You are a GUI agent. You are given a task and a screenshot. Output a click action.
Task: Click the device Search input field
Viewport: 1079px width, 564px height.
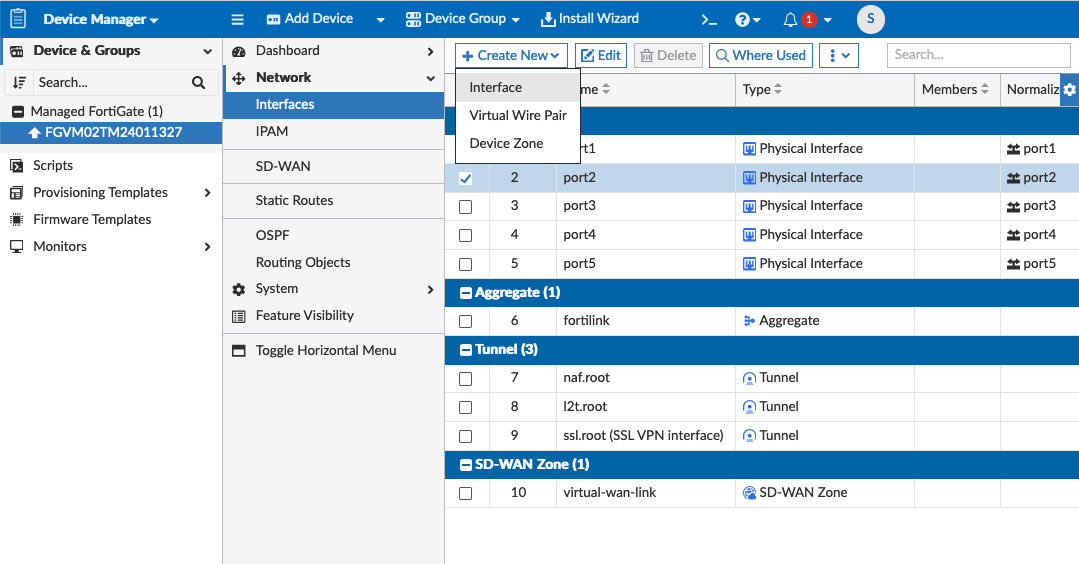point(110,83)
